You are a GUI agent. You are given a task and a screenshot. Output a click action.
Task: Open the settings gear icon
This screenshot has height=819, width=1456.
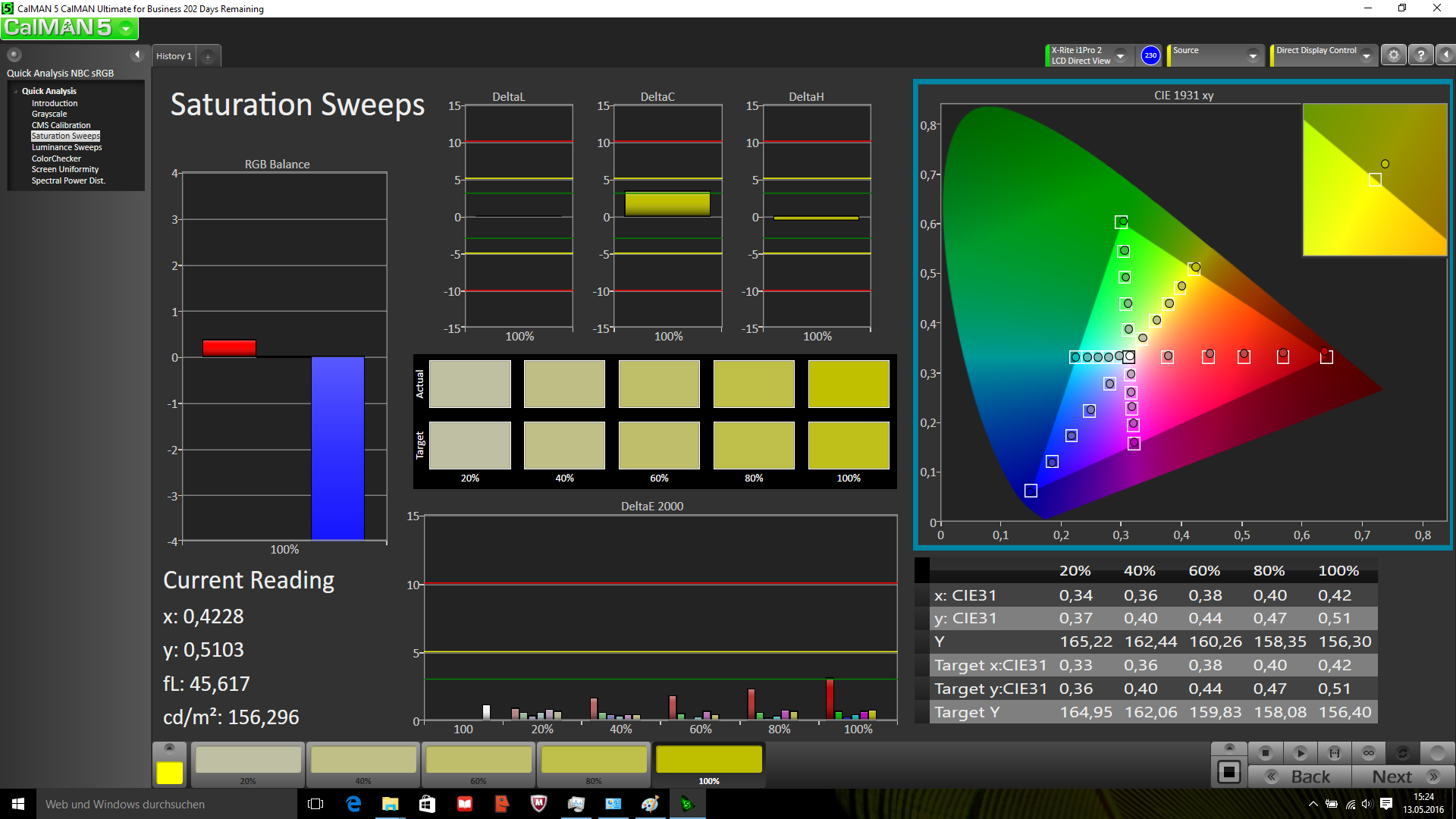[1394, 55]
